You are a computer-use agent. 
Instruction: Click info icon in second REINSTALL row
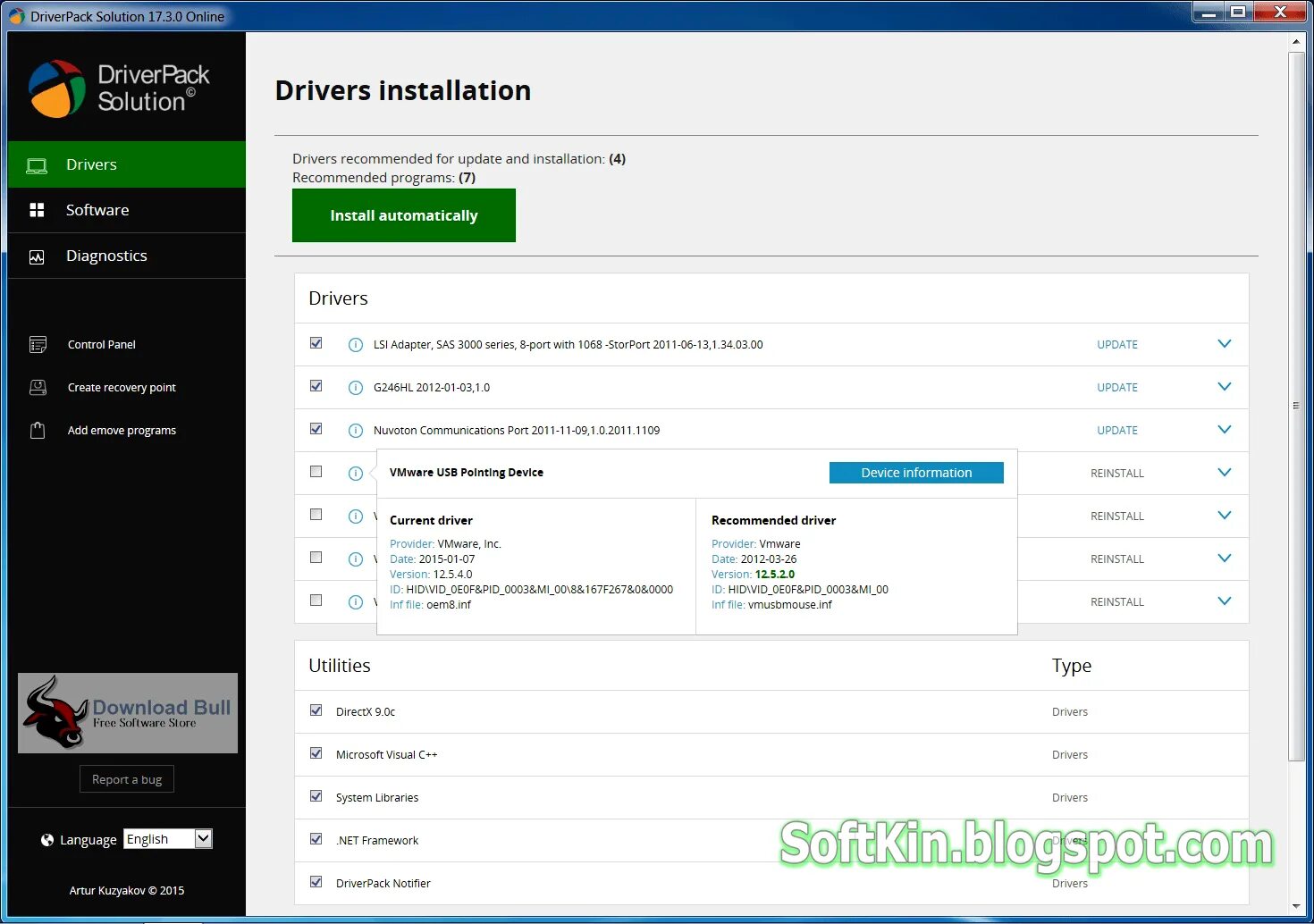pyautogui.click(x=355, y=517)
